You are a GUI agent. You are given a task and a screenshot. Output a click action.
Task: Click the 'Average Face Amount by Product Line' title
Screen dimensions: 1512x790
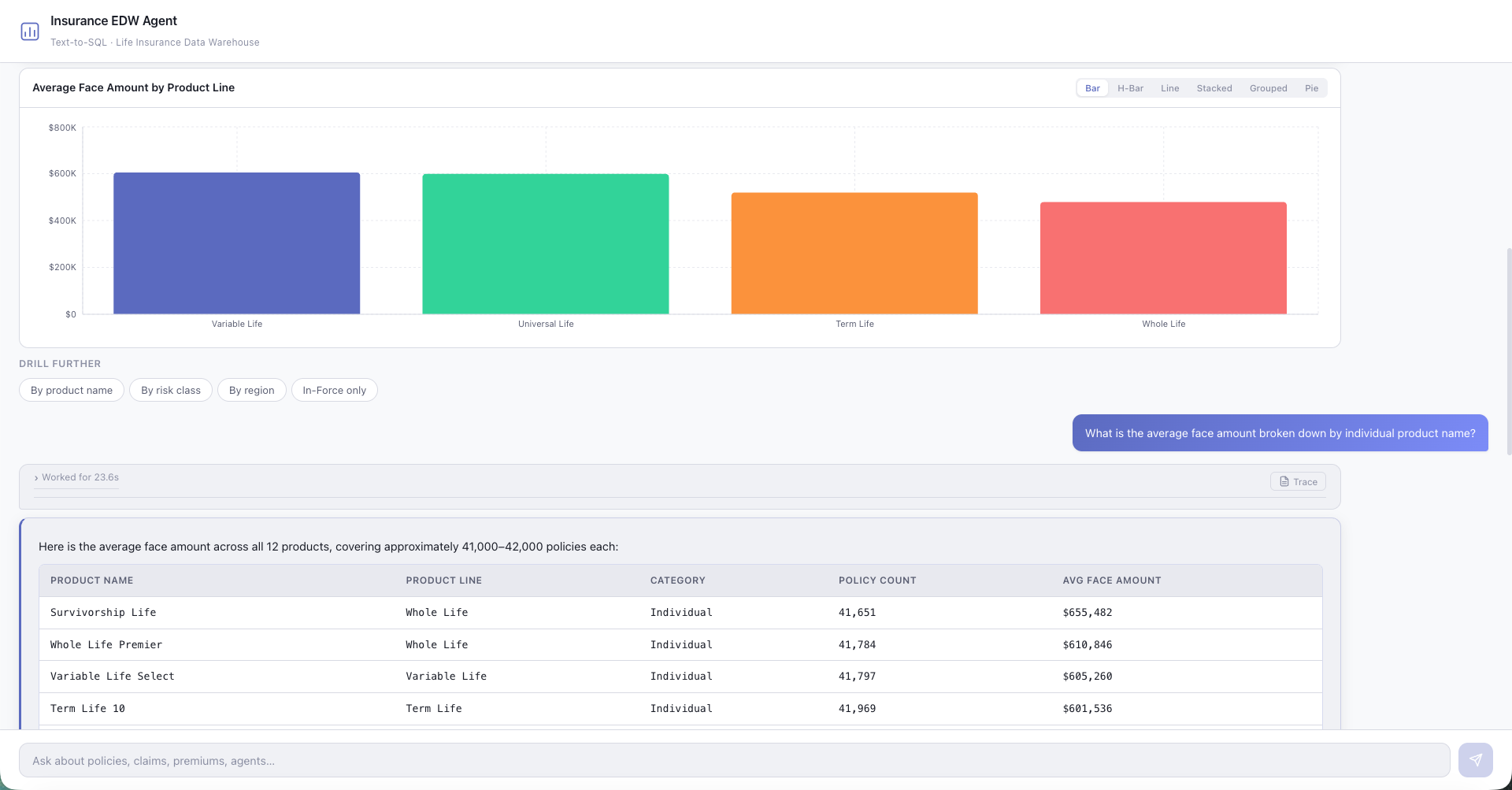(134, 87)
